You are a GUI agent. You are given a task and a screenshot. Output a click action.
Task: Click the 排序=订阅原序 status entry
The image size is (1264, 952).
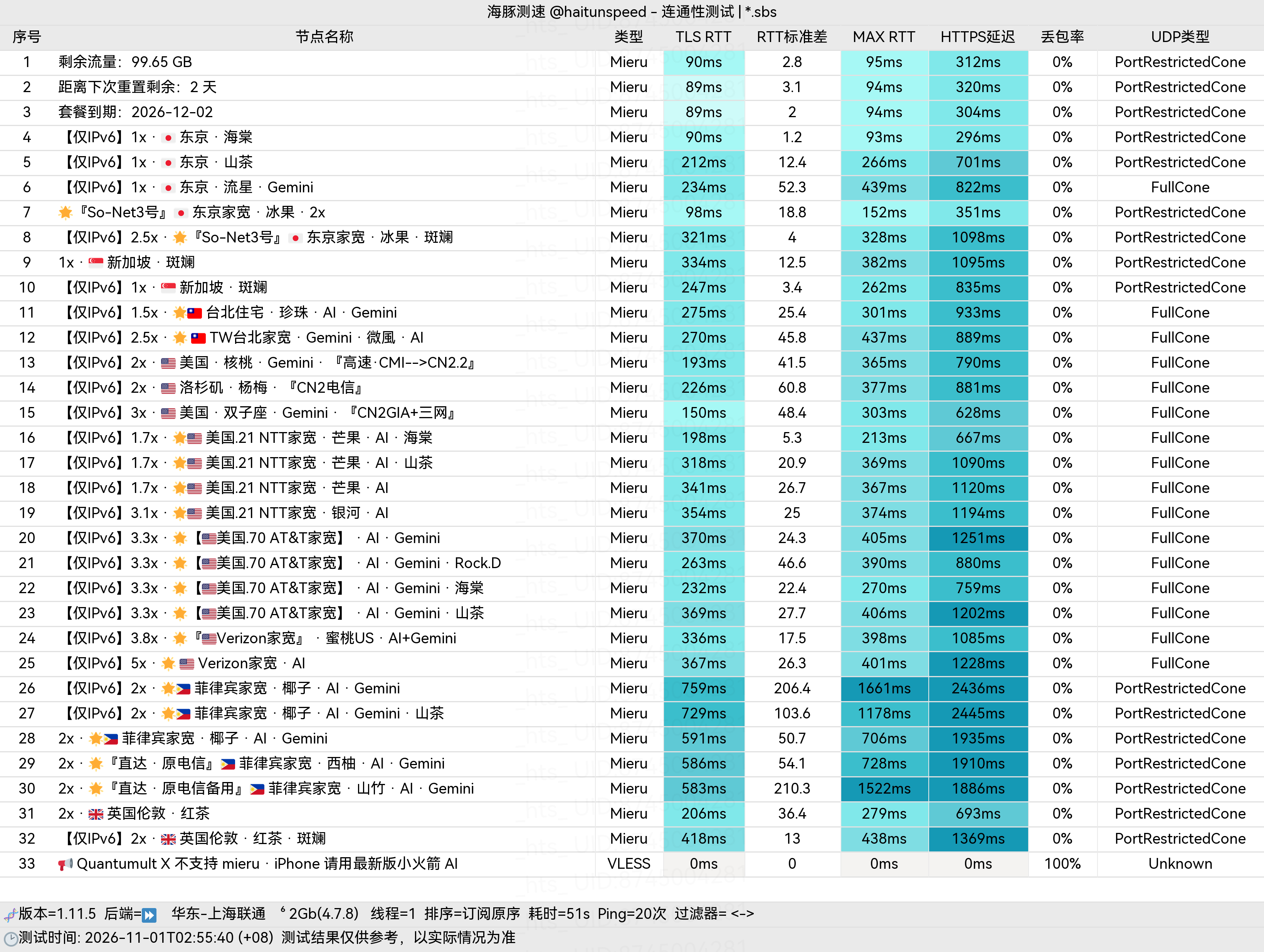pyautogui.click(x=472, y=914)
